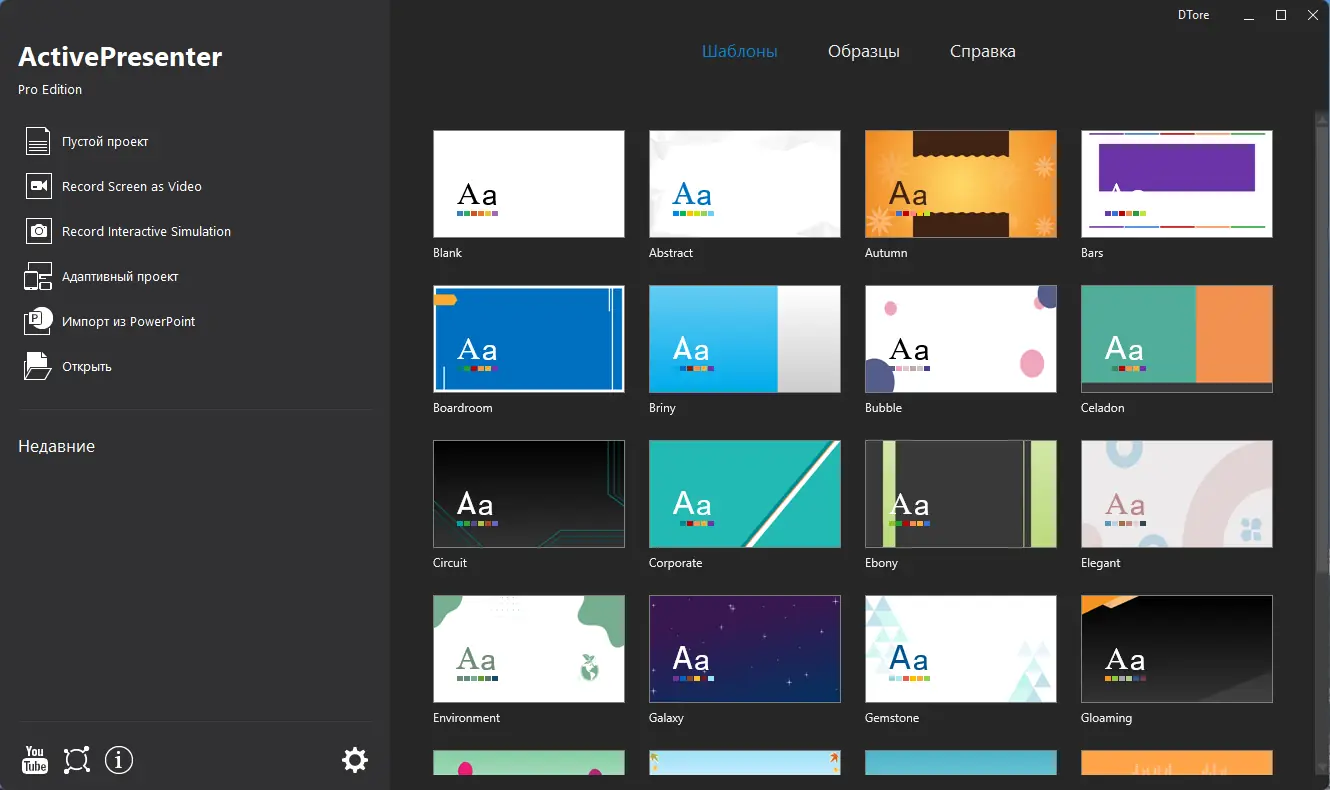This screenshot has height=790, width=1330.
Task: Click the community network icon beside YouTube
Action: tap(77, 760)
